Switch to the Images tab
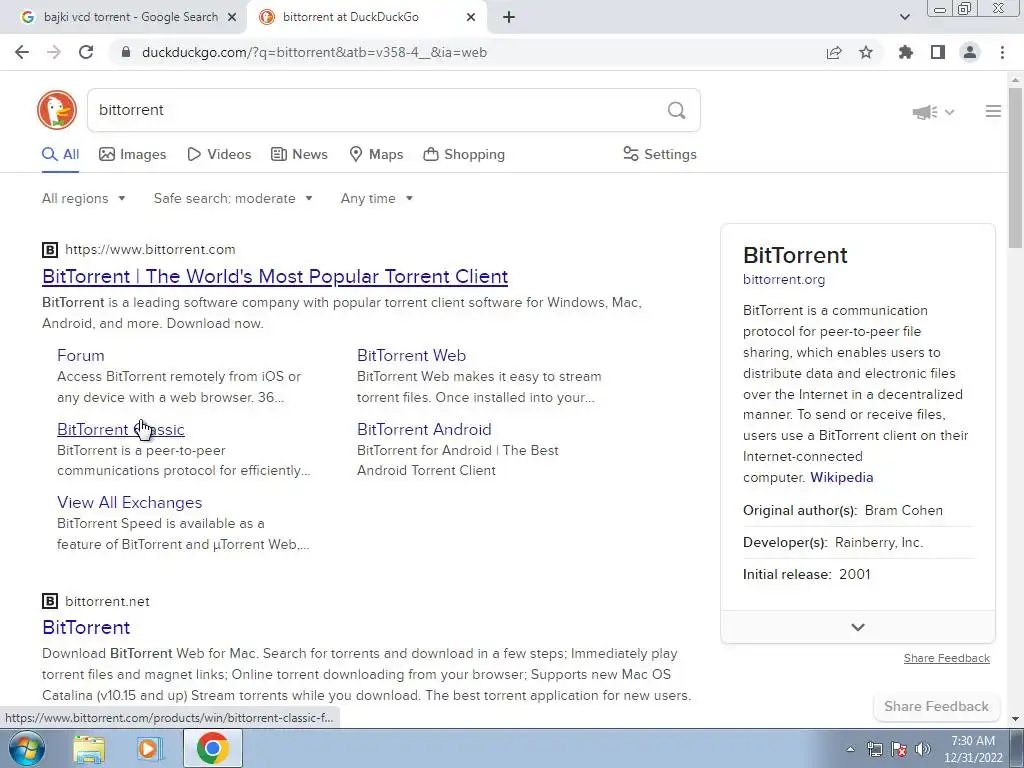Viewport: 1024px width, 768px height. tap(133, 155)
